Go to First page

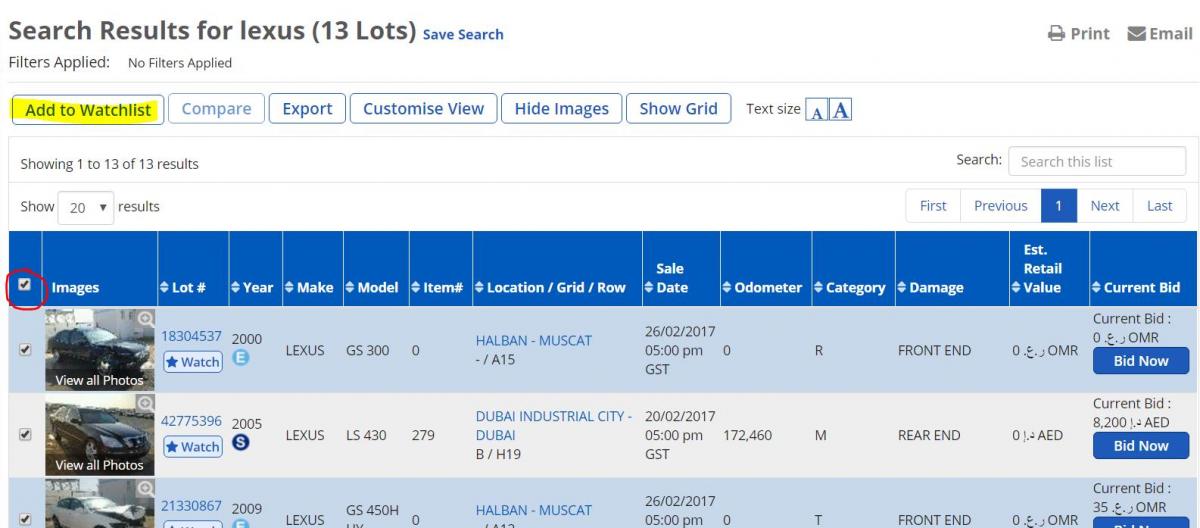pos(933,206)
